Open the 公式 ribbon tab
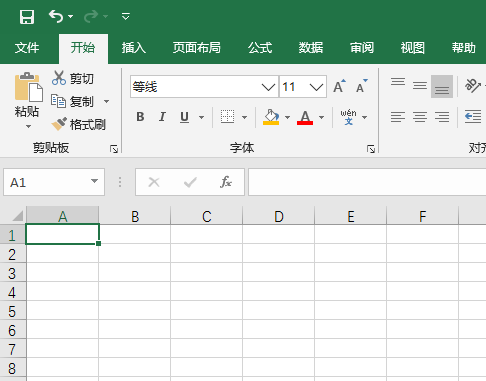Image resolution: width=486 pixels, height=381 pixels. [x=260, y=48]
